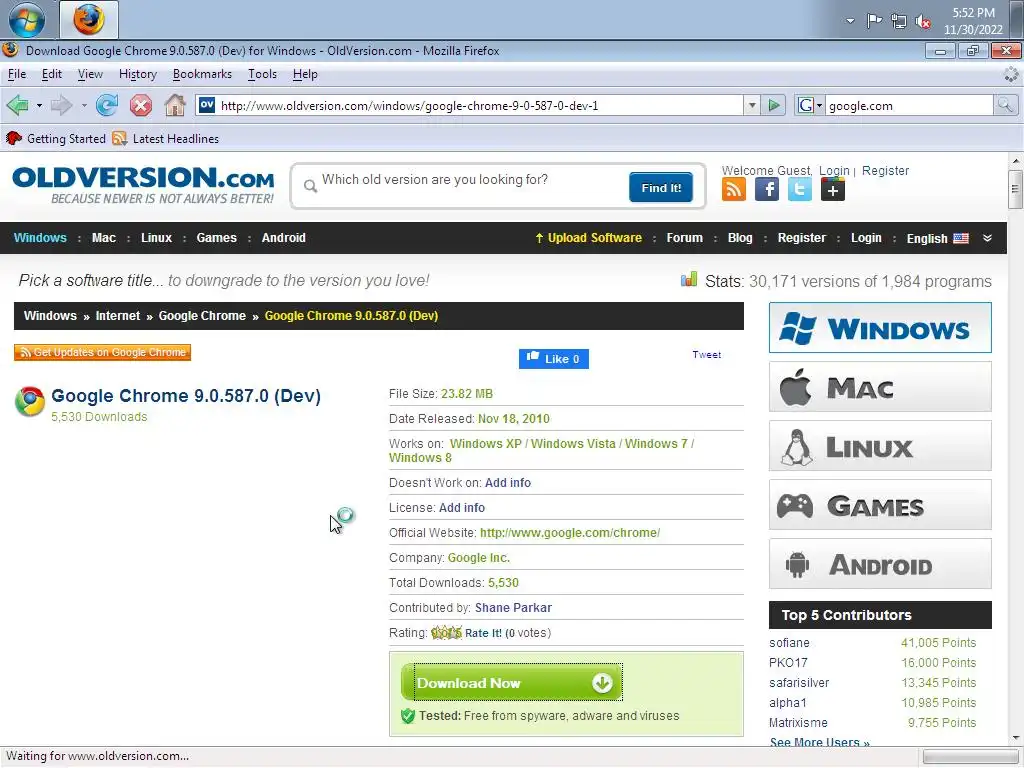Click the large Linux sidebar banner

(880, 446)
